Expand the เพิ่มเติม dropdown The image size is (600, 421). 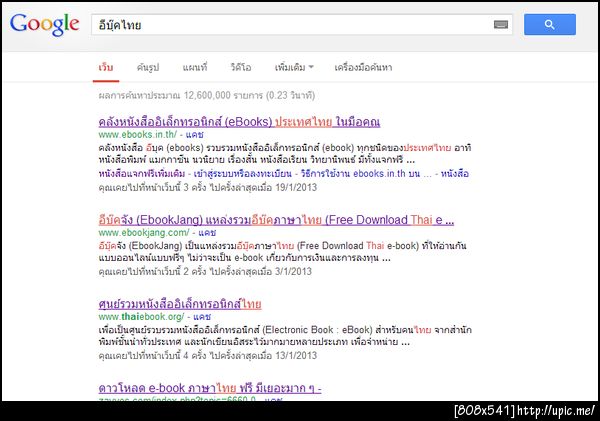click(294, 67)
